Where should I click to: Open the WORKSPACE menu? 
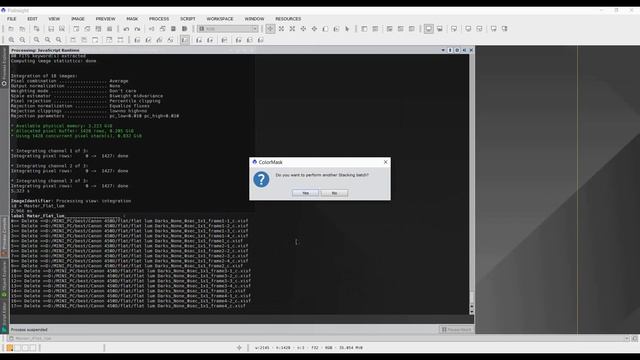pos(220,19)
